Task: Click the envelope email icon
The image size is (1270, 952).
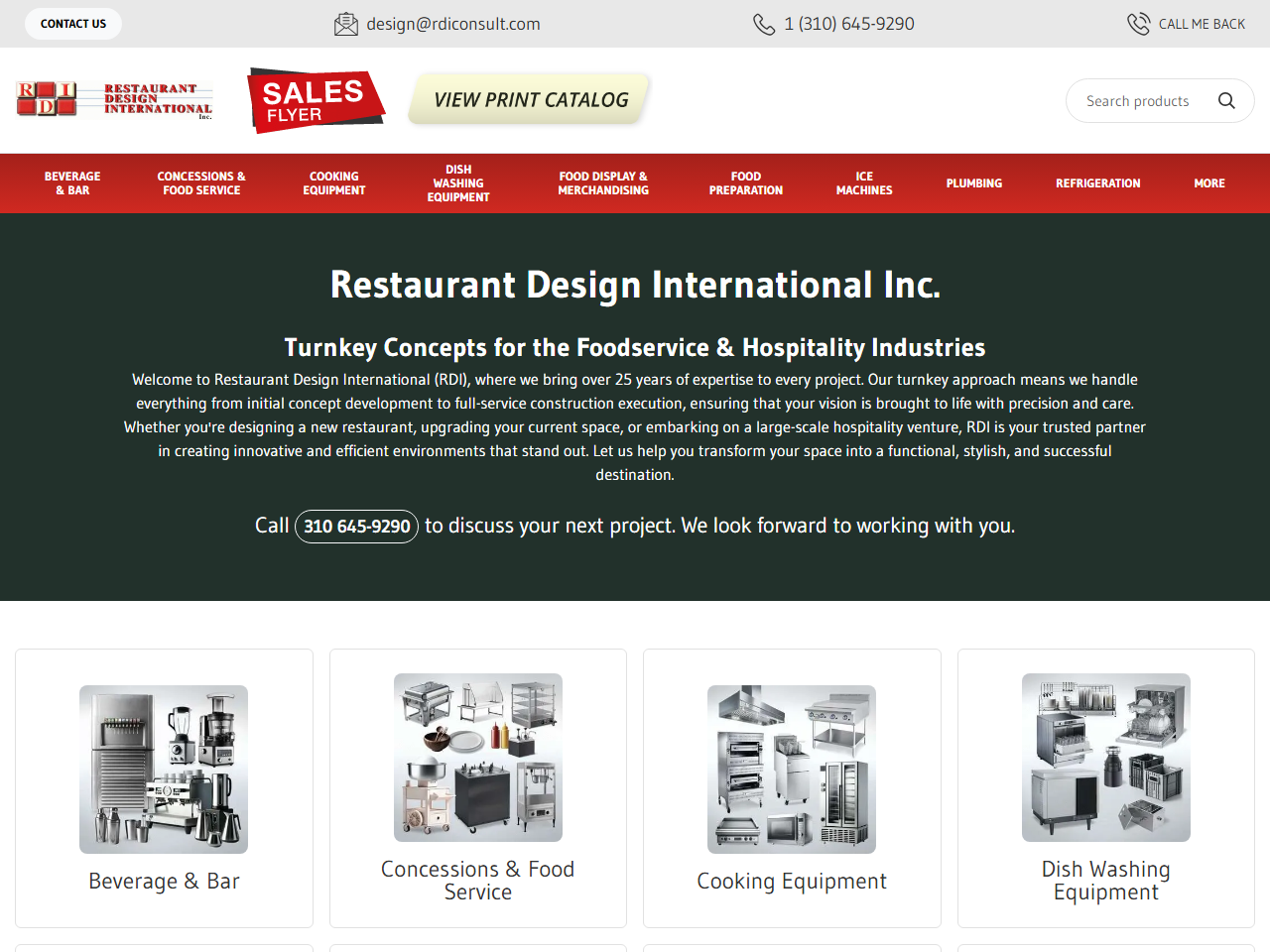Action: point(346,24)
